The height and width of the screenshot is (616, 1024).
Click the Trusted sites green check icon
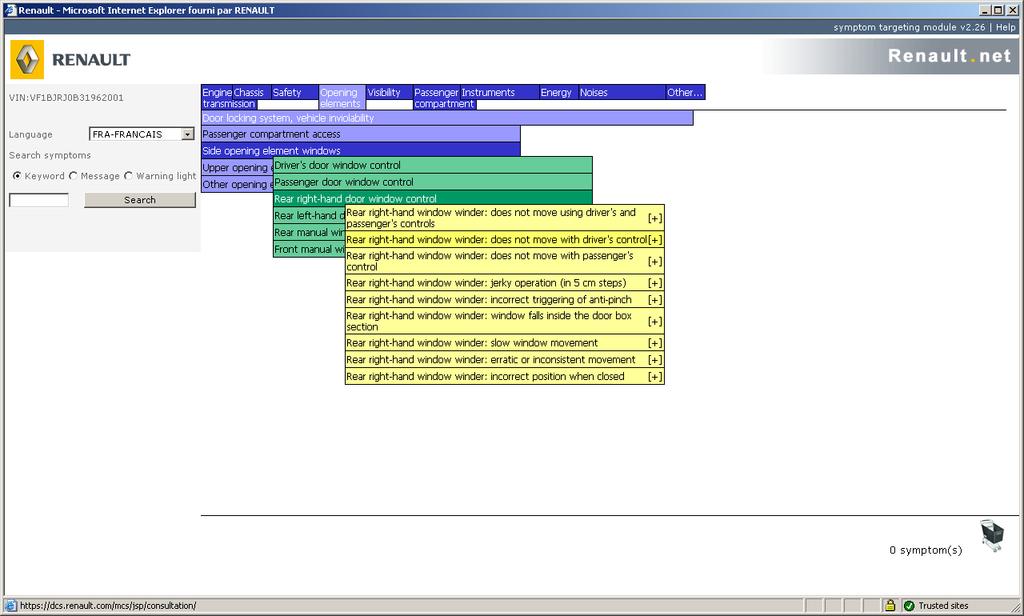pyautogui.click(x=908, y=606)
